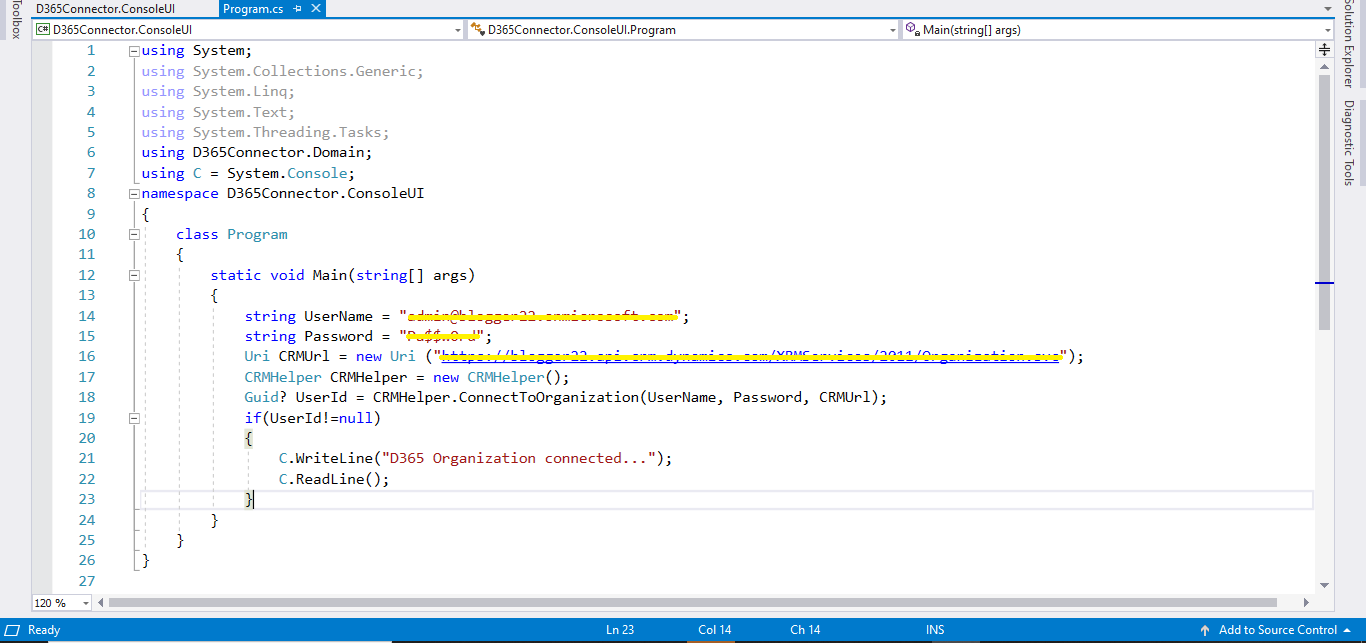Image resolution: width=1366 pixels, height=643 pixels.
Task: Open the 120% zoom level dropdown
Action: (84, 602)
